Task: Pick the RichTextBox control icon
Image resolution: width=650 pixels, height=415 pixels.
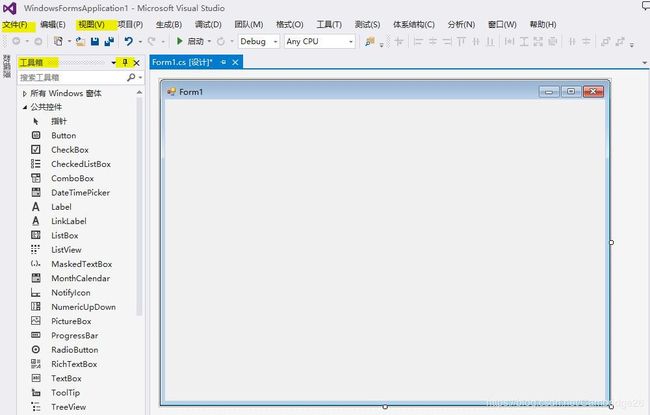Action: tap(36, 364)
